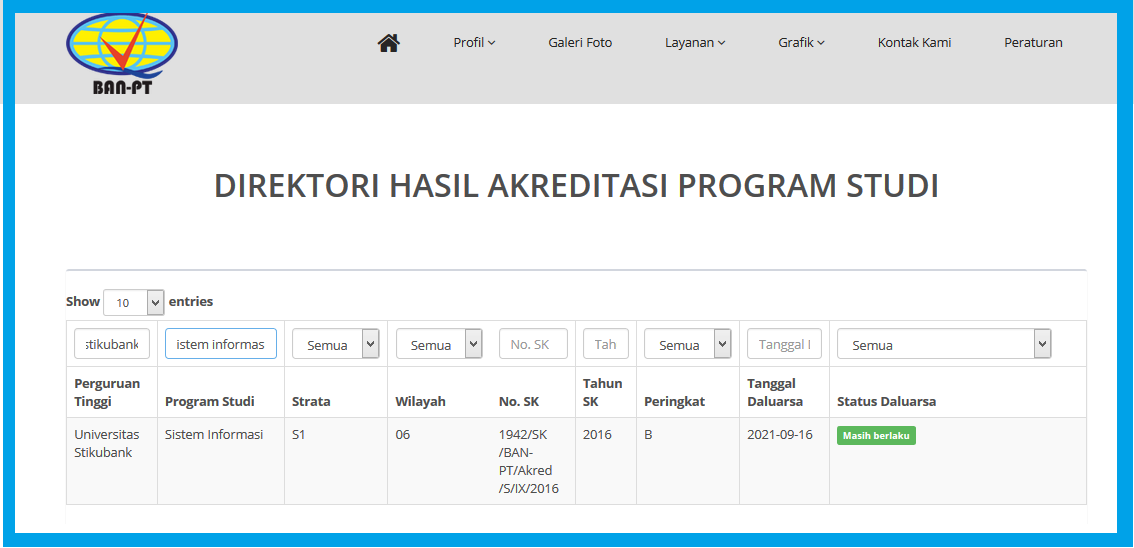Screen dimensions: 1134x548
Task: Focus the Program Studi filter field
Action: pos(221,344)
